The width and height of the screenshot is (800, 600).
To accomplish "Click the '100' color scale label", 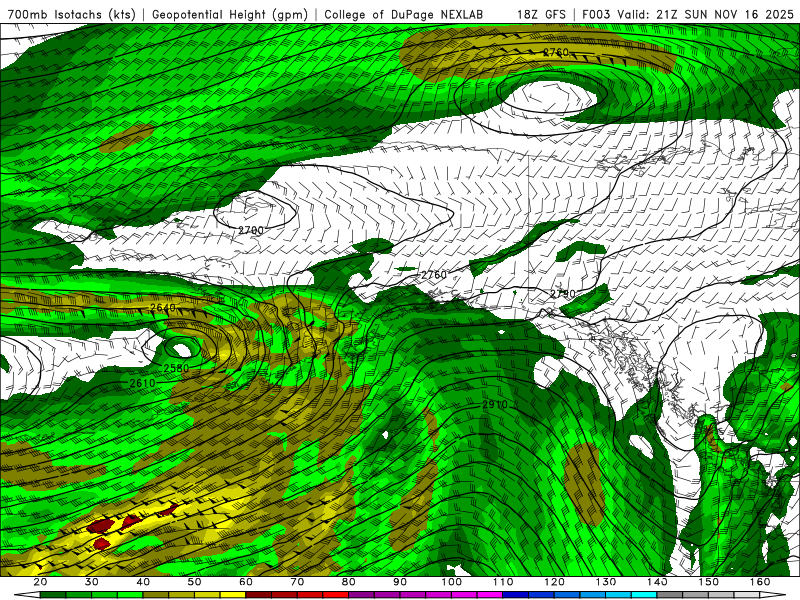I will coord(452,582).
